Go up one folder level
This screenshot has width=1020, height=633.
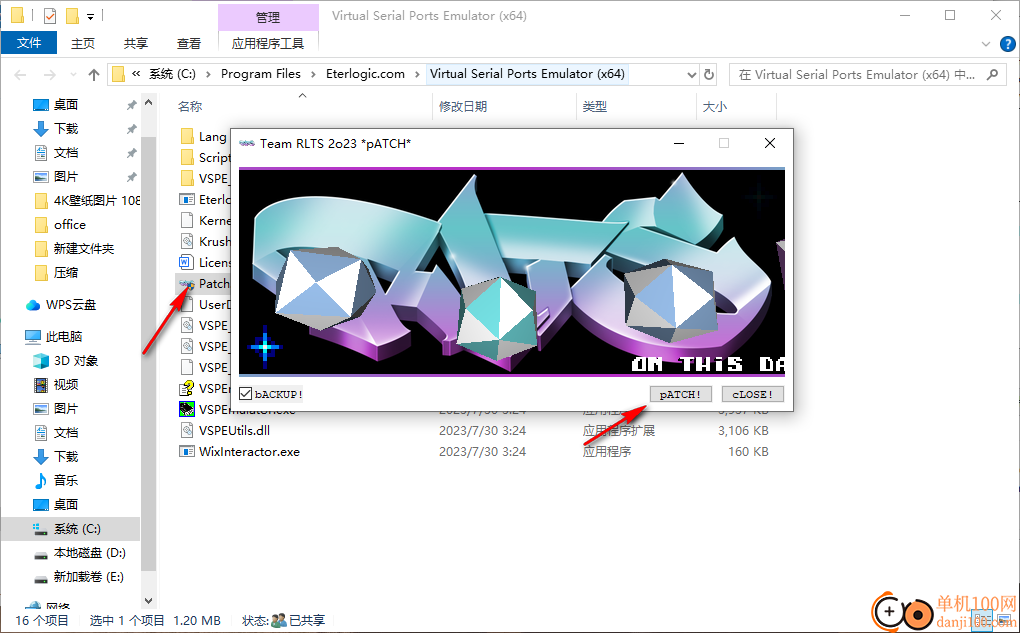[94, 75]
